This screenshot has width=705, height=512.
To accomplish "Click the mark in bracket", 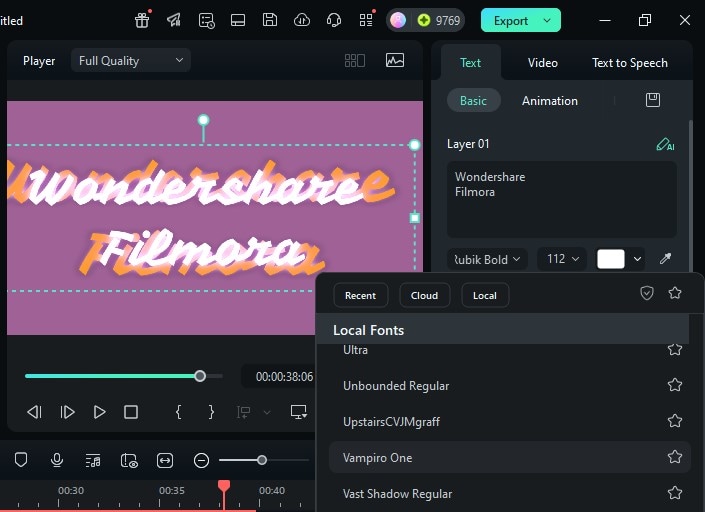I will (x=178, y=412).
